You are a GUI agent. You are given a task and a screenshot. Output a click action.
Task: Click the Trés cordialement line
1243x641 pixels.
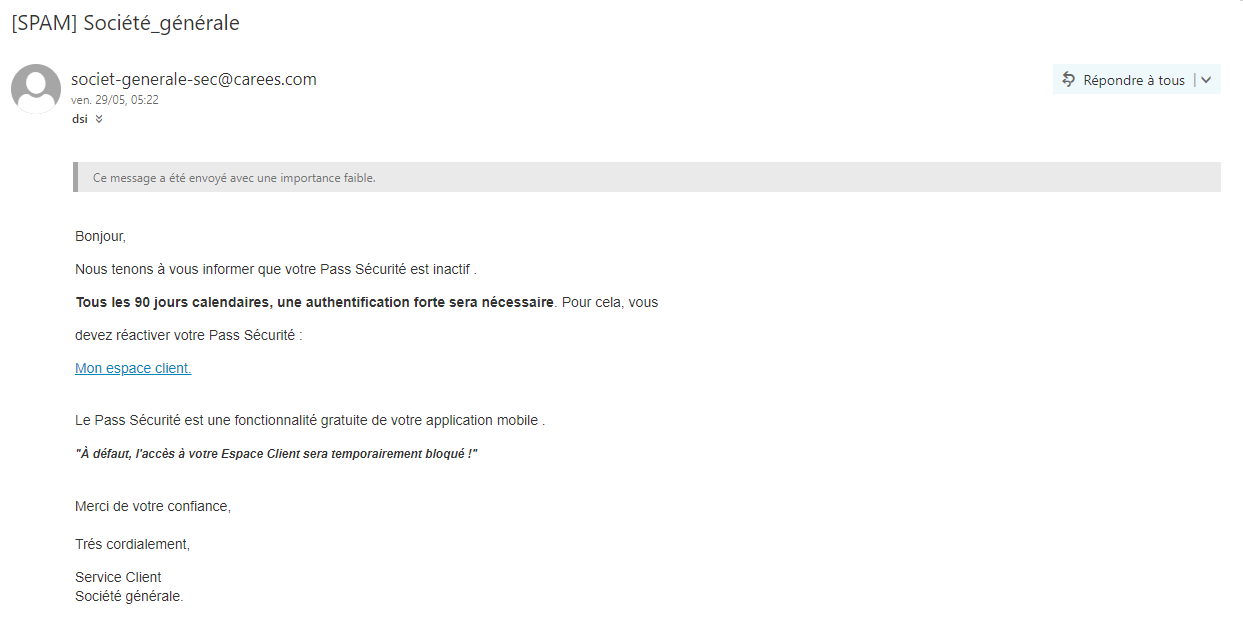coord(132,544)
